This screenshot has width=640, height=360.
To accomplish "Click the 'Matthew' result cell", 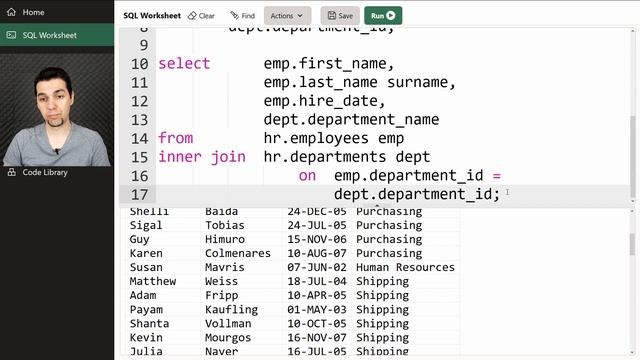I will (153, 281).
